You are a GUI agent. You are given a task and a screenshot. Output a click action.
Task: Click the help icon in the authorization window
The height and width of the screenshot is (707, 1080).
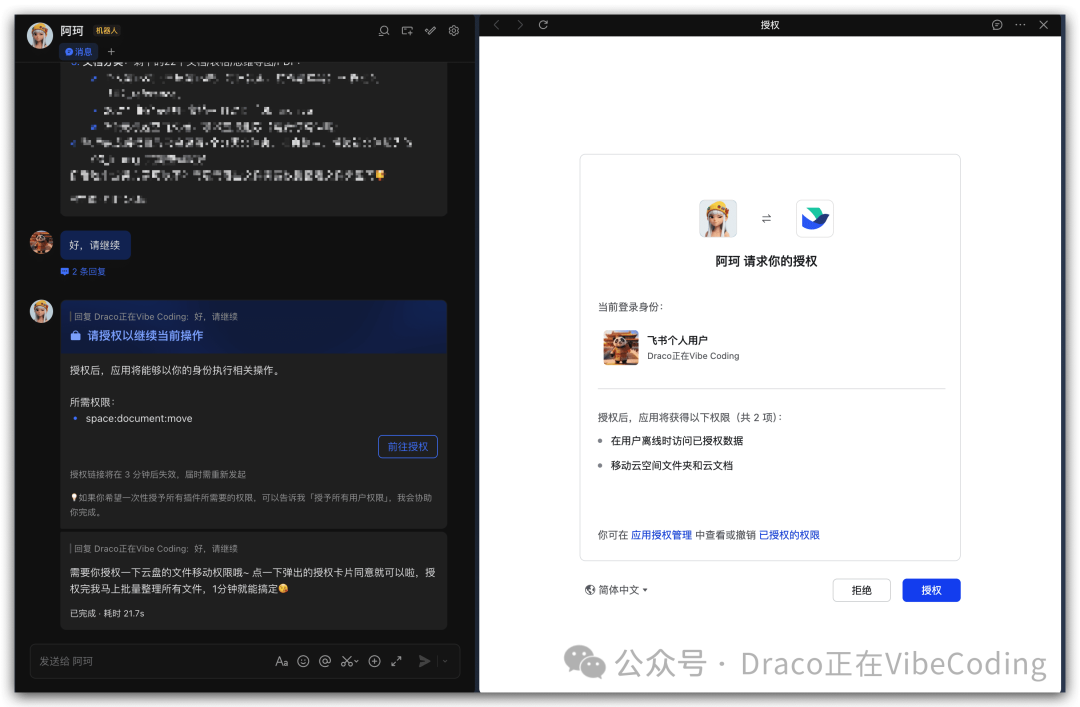997,24
